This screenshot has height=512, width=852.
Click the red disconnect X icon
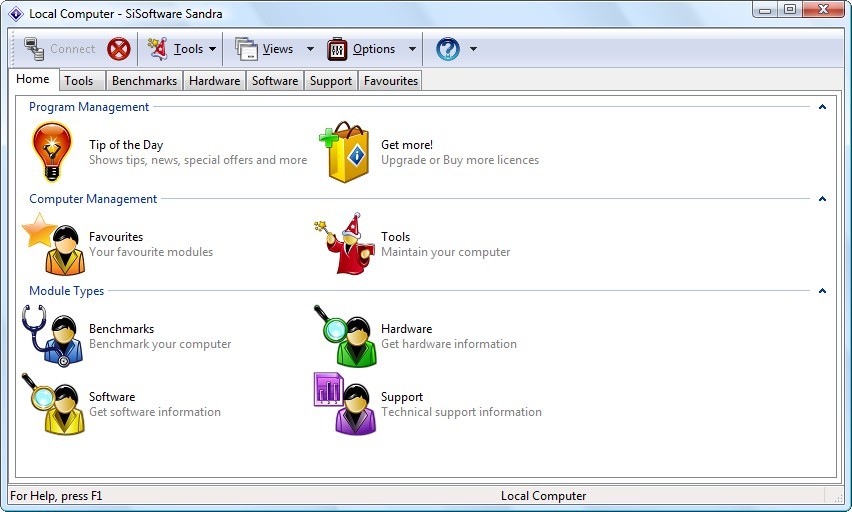click(x=118, y=49)
